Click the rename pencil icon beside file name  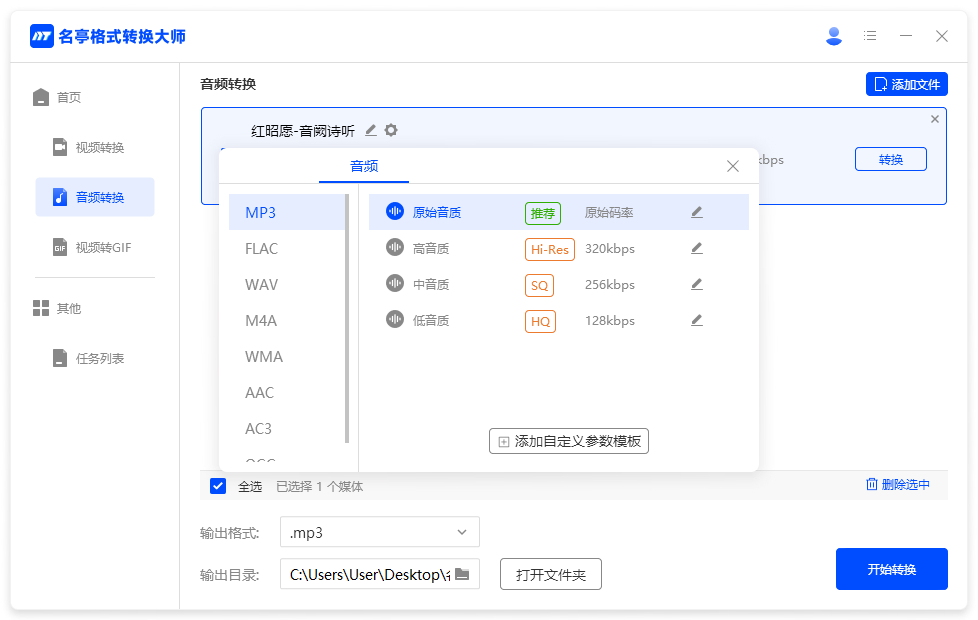pos(371,130)
